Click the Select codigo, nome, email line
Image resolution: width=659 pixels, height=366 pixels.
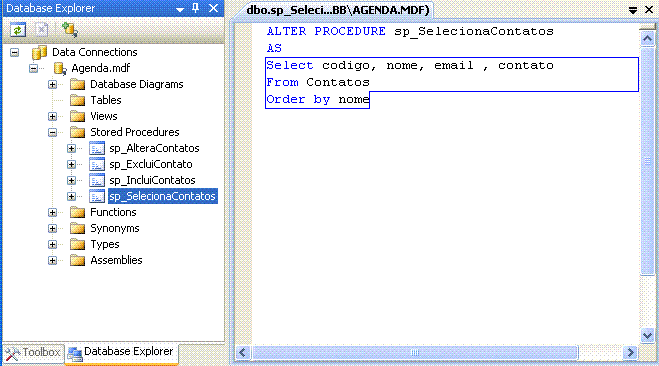point(410,65)
